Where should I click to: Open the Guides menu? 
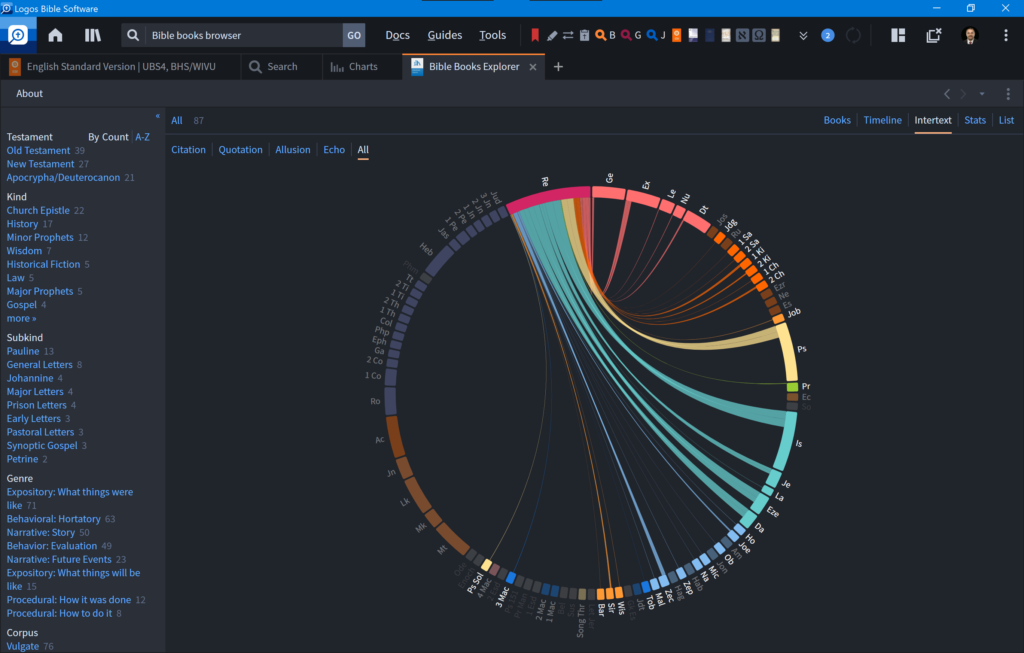[x=445, y=35]
